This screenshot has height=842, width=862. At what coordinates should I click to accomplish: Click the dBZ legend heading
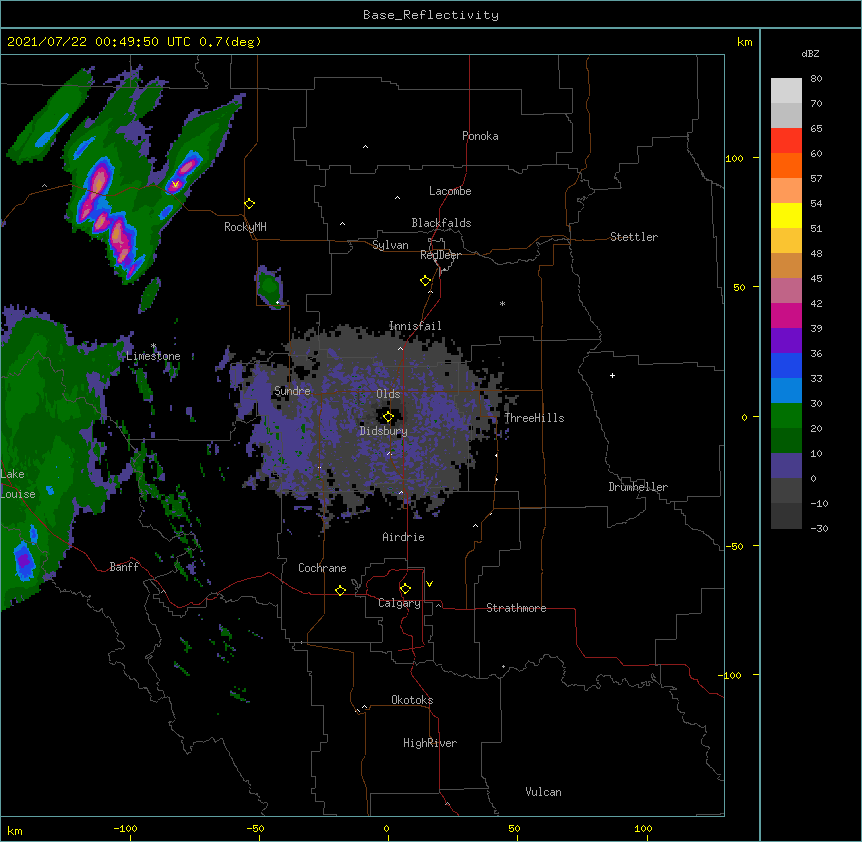click(810, 54)
